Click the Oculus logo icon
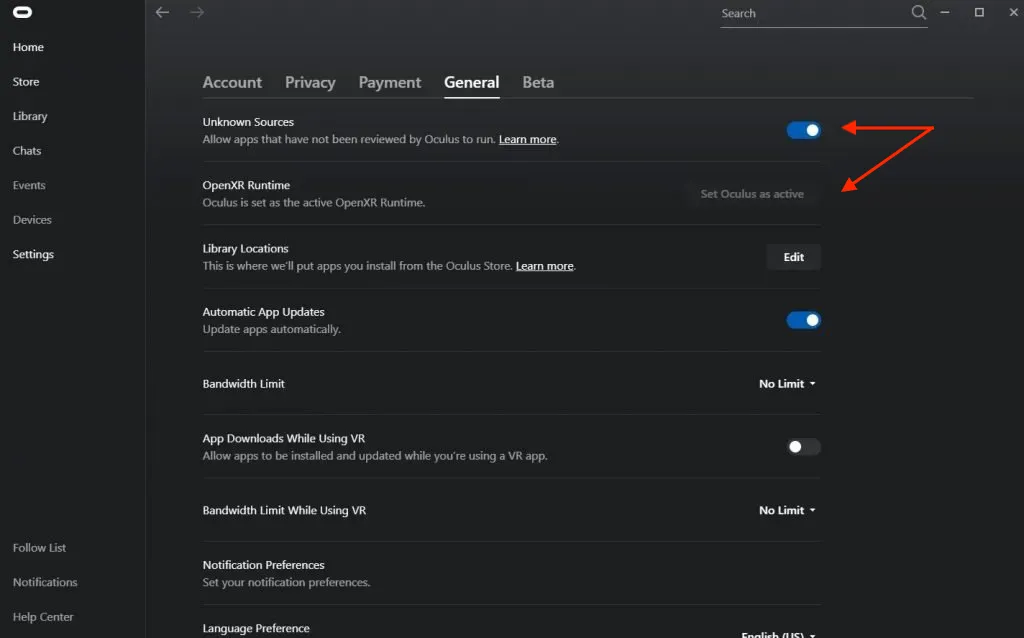 click(22, 13)
